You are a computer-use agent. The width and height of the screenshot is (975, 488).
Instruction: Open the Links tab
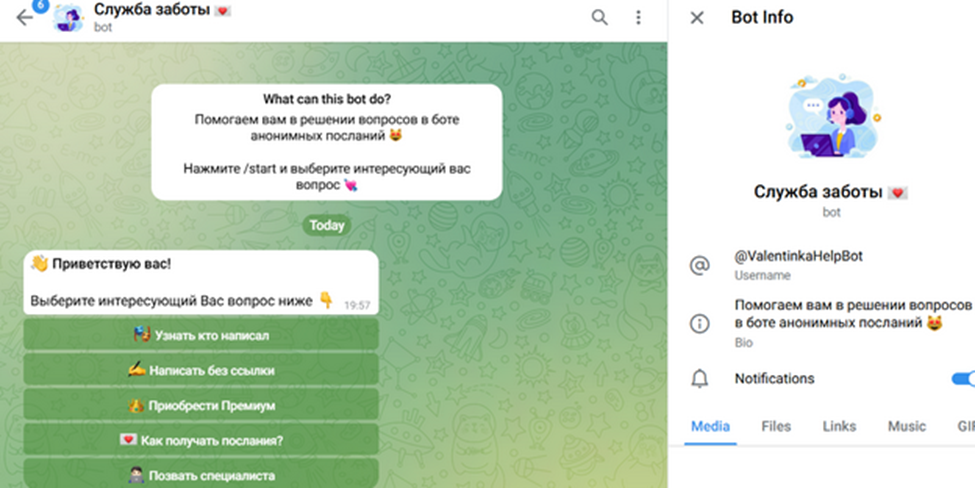pos(839,426)
